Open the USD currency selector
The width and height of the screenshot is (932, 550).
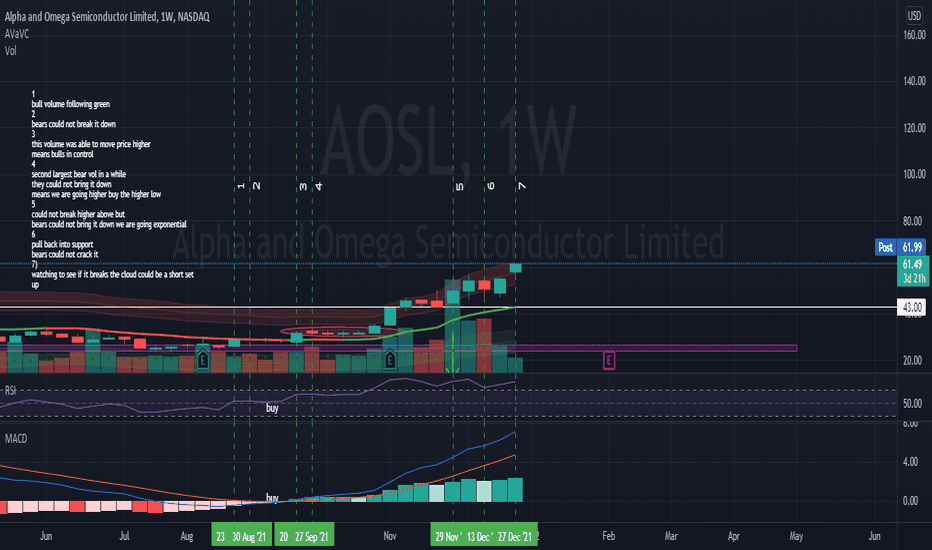pyautogui.click(x=914, y=15)
